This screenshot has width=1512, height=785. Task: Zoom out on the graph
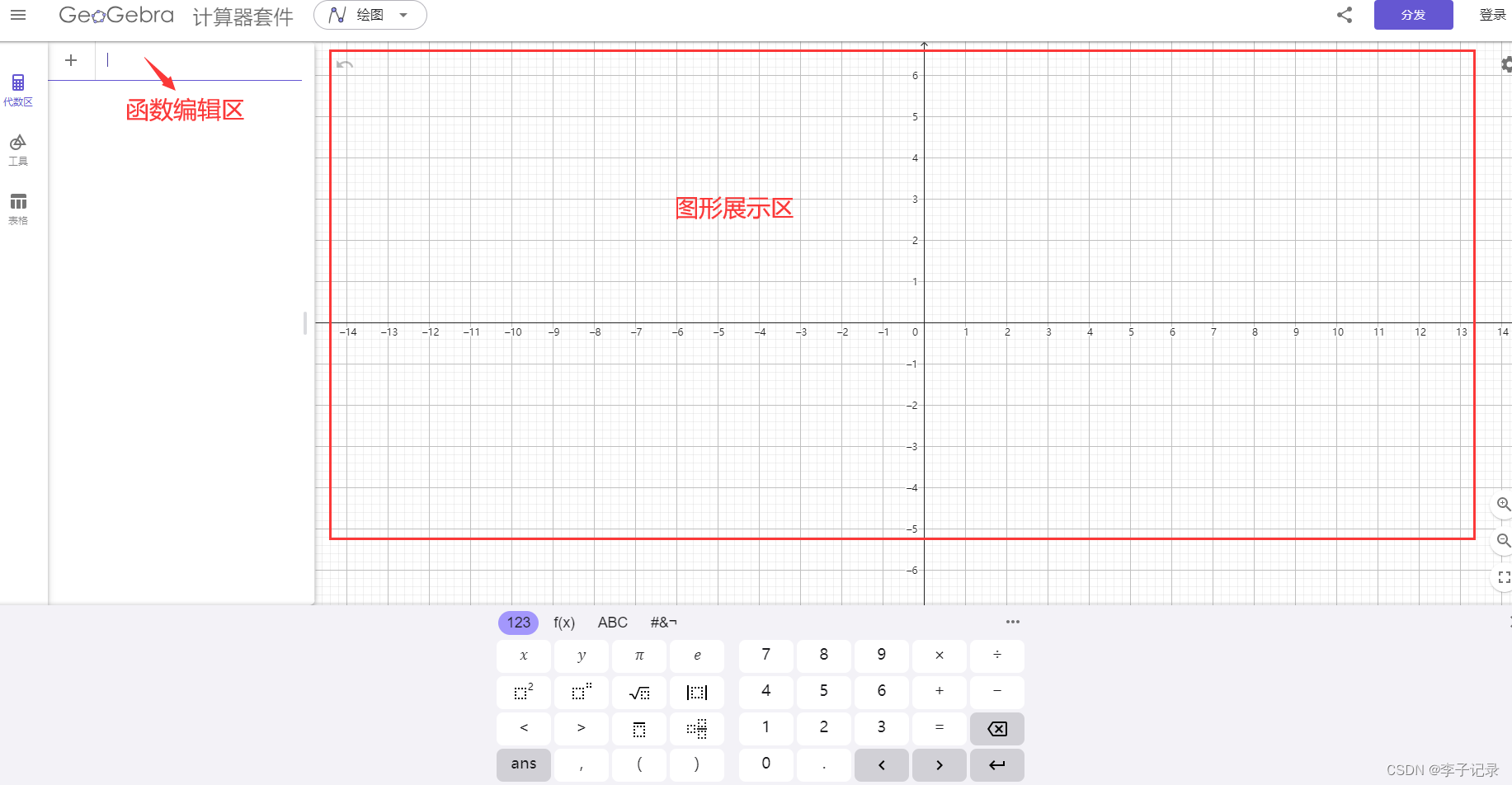click(x=1504, y=541)
